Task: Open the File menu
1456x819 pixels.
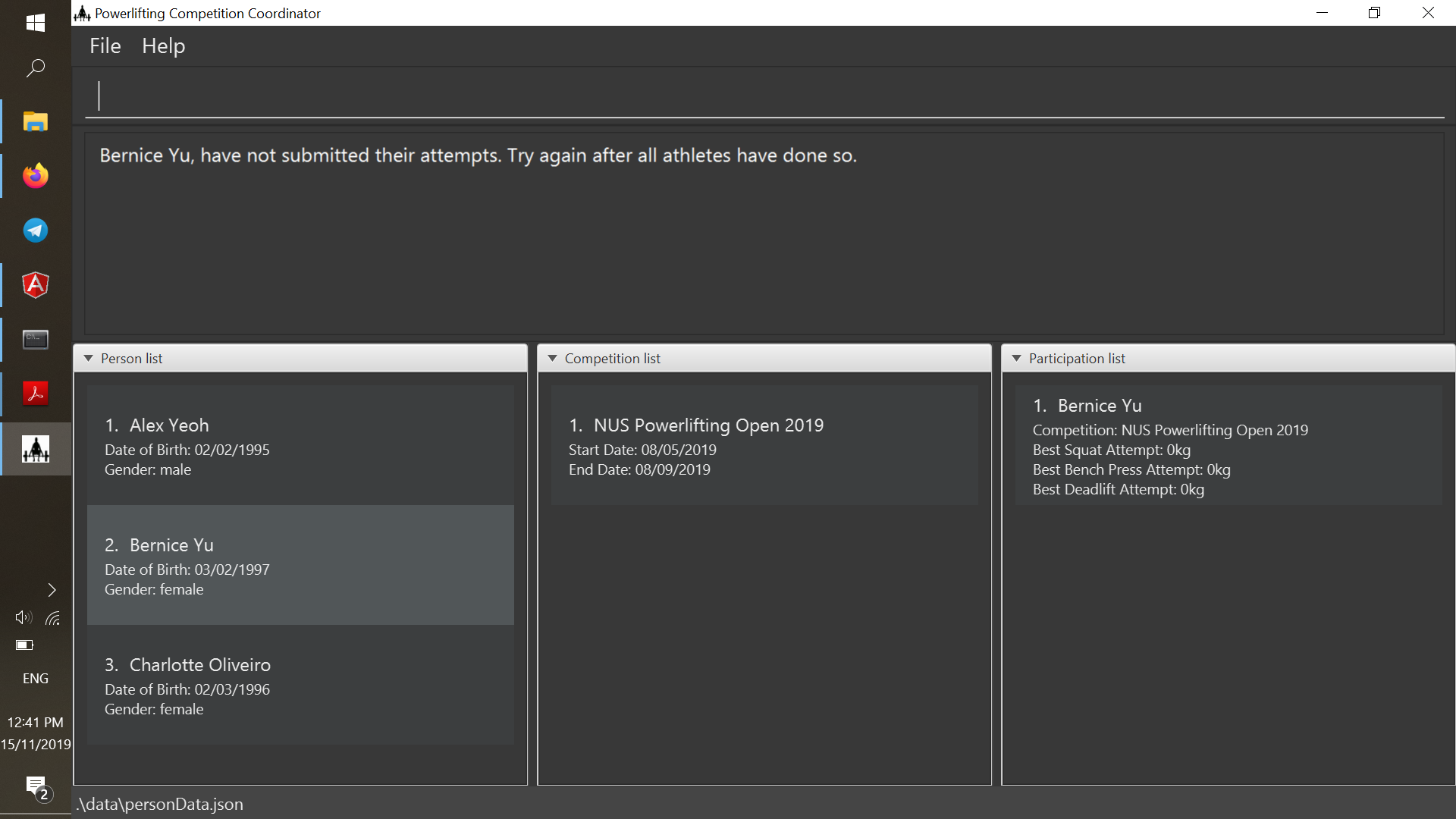Action: [105, 46]
